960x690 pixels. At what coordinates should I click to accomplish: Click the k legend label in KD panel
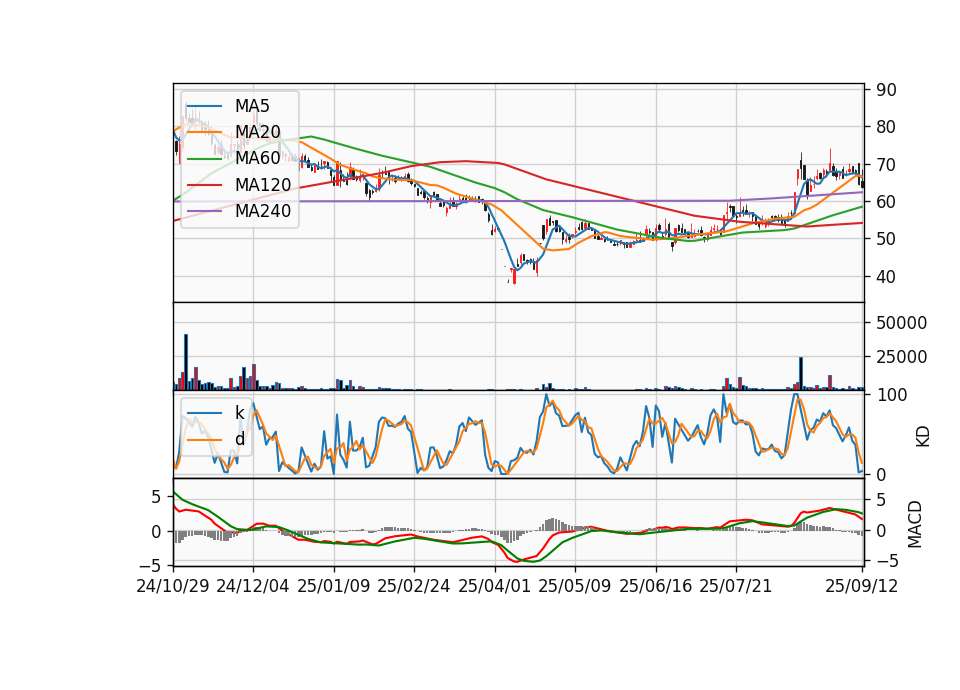point(239,413)
